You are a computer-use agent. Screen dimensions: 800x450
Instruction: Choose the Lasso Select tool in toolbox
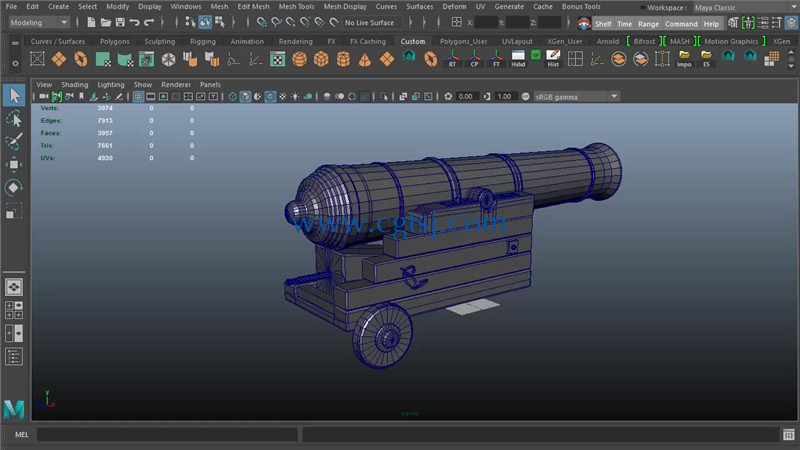tap(14, 119)
